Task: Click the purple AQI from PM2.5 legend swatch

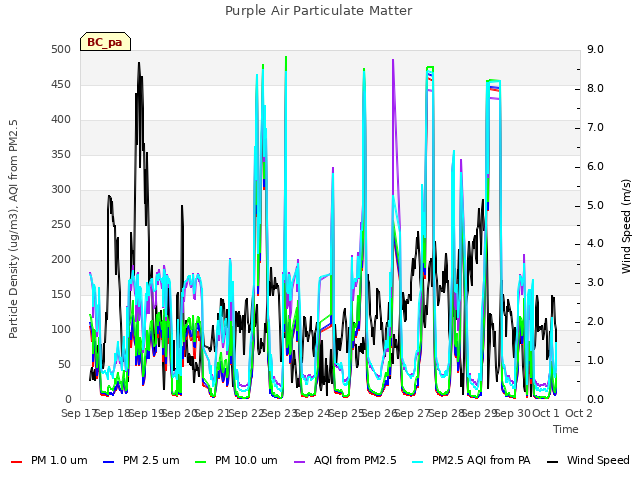Action: [300, 461]
